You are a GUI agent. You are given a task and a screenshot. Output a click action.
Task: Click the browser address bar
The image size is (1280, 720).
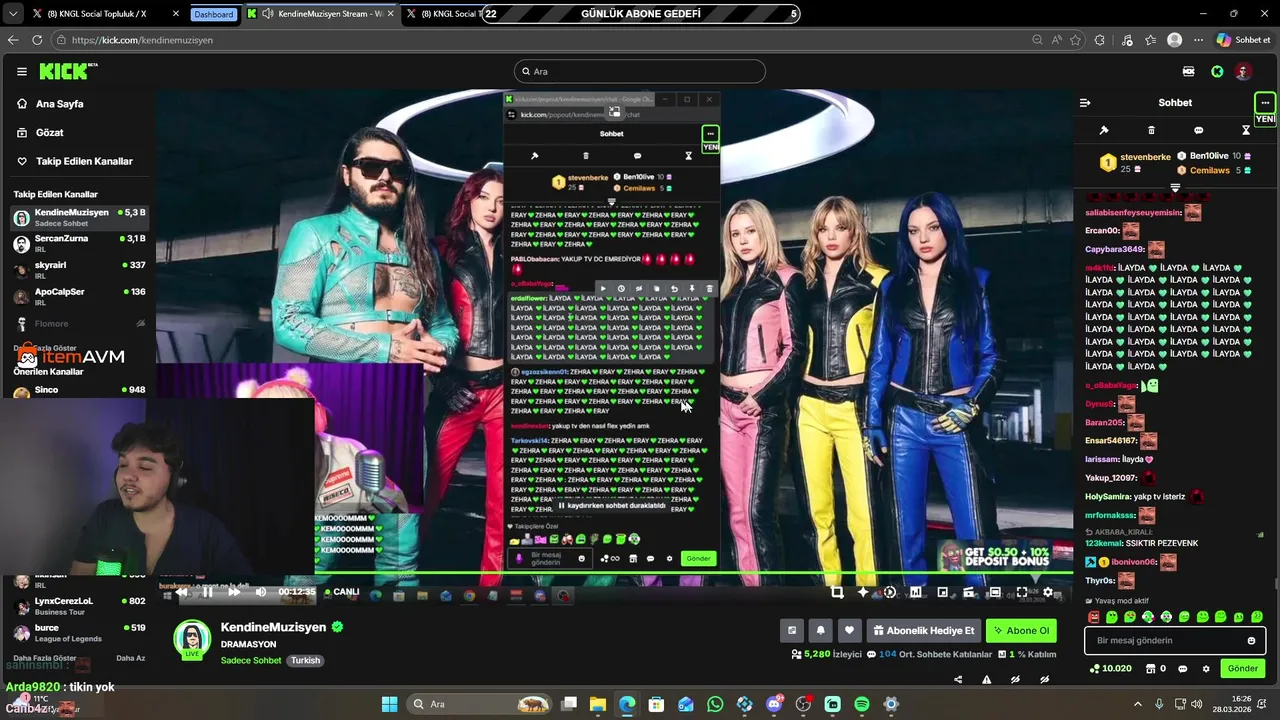[540, 40]
